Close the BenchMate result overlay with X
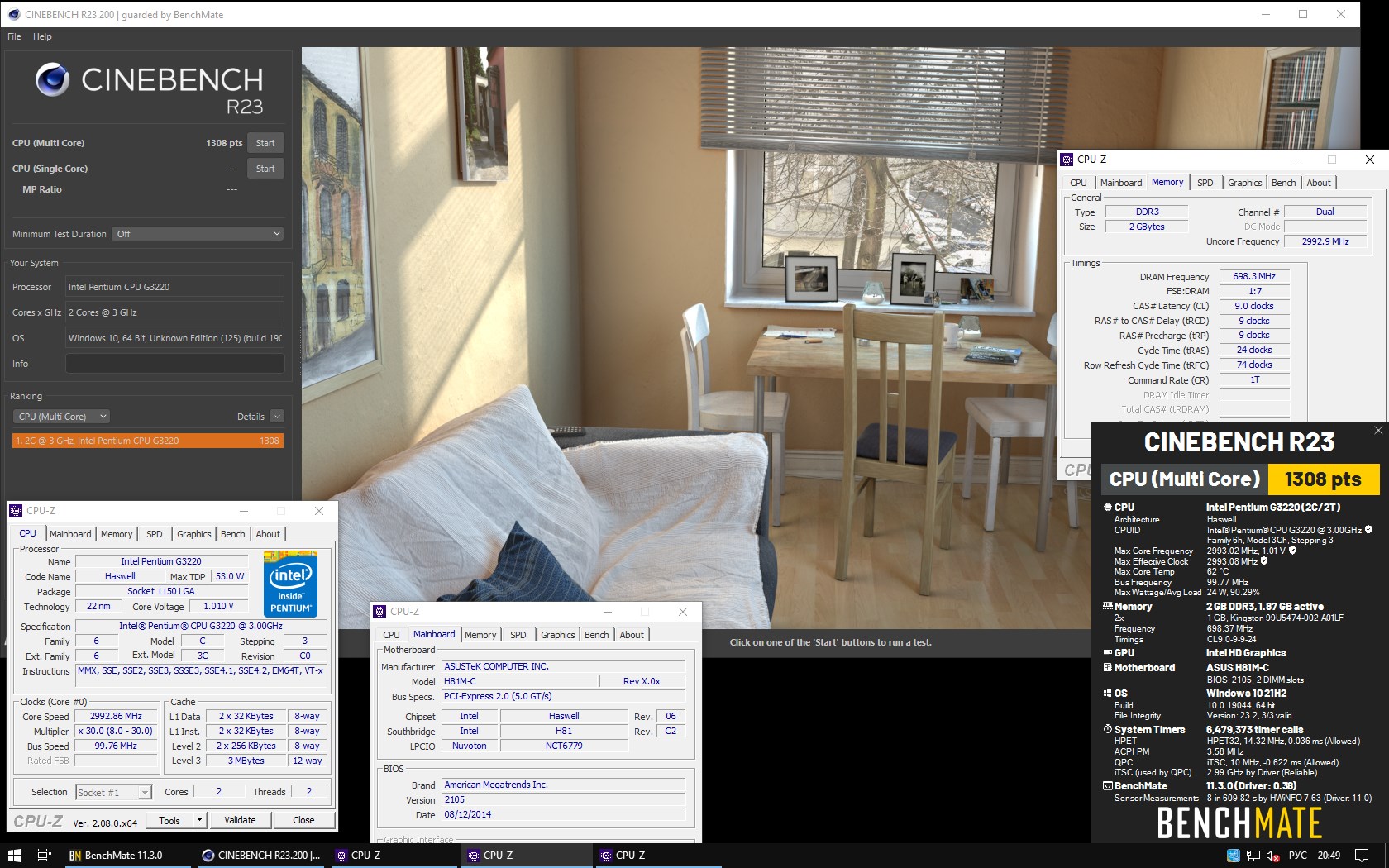 [1377, 430]
